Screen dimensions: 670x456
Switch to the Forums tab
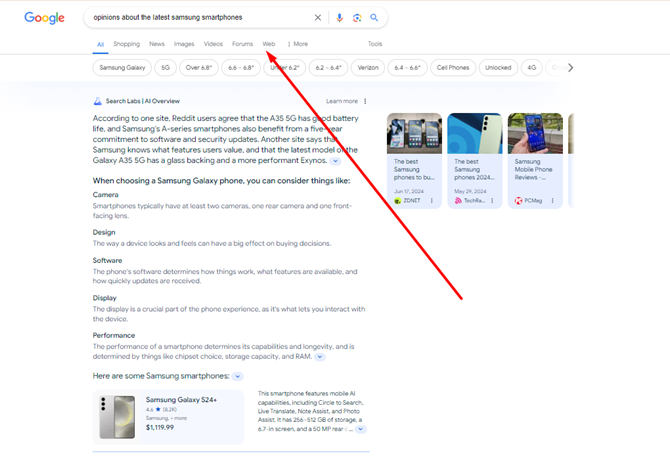tap(242, 44)
